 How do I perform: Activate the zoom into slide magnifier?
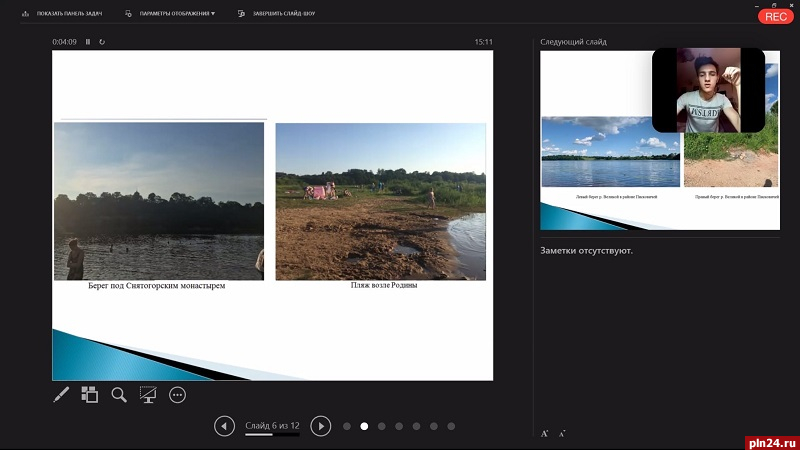(119, 395)
